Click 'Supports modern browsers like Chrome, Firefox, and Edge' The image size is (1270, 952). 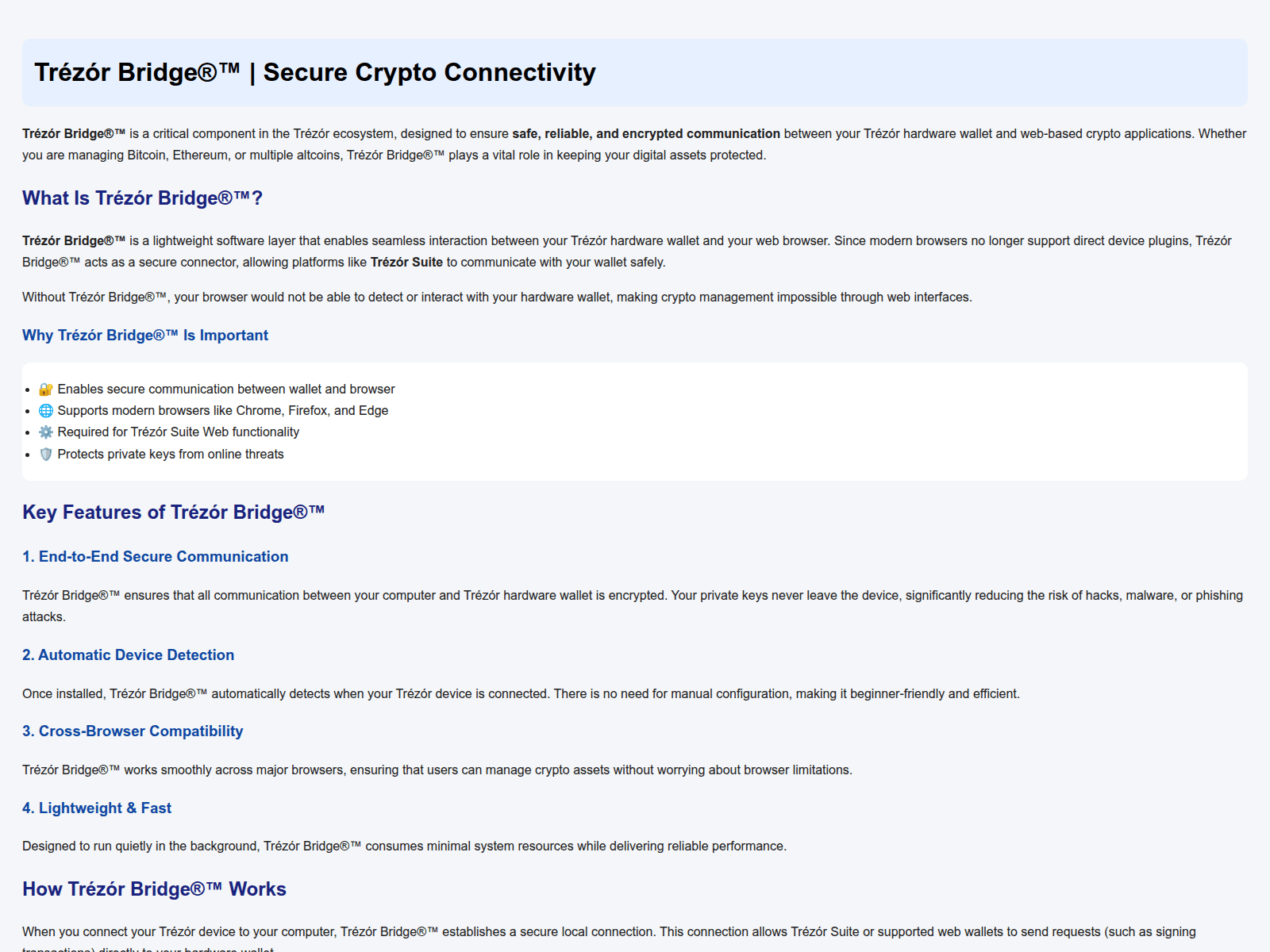(x=223, y=411)
